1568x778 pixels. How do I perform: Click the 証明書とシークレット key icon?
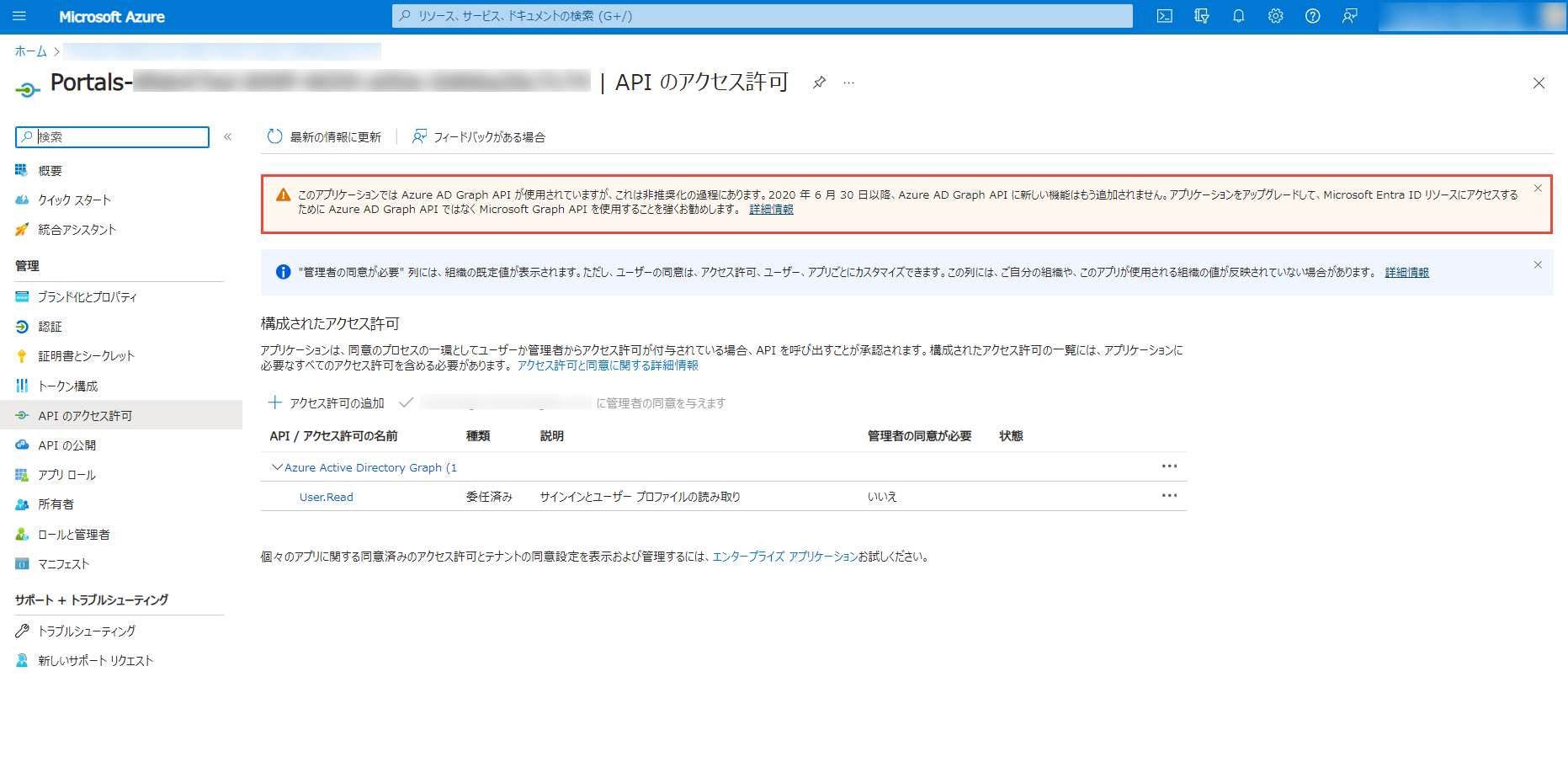click(22, 356)
